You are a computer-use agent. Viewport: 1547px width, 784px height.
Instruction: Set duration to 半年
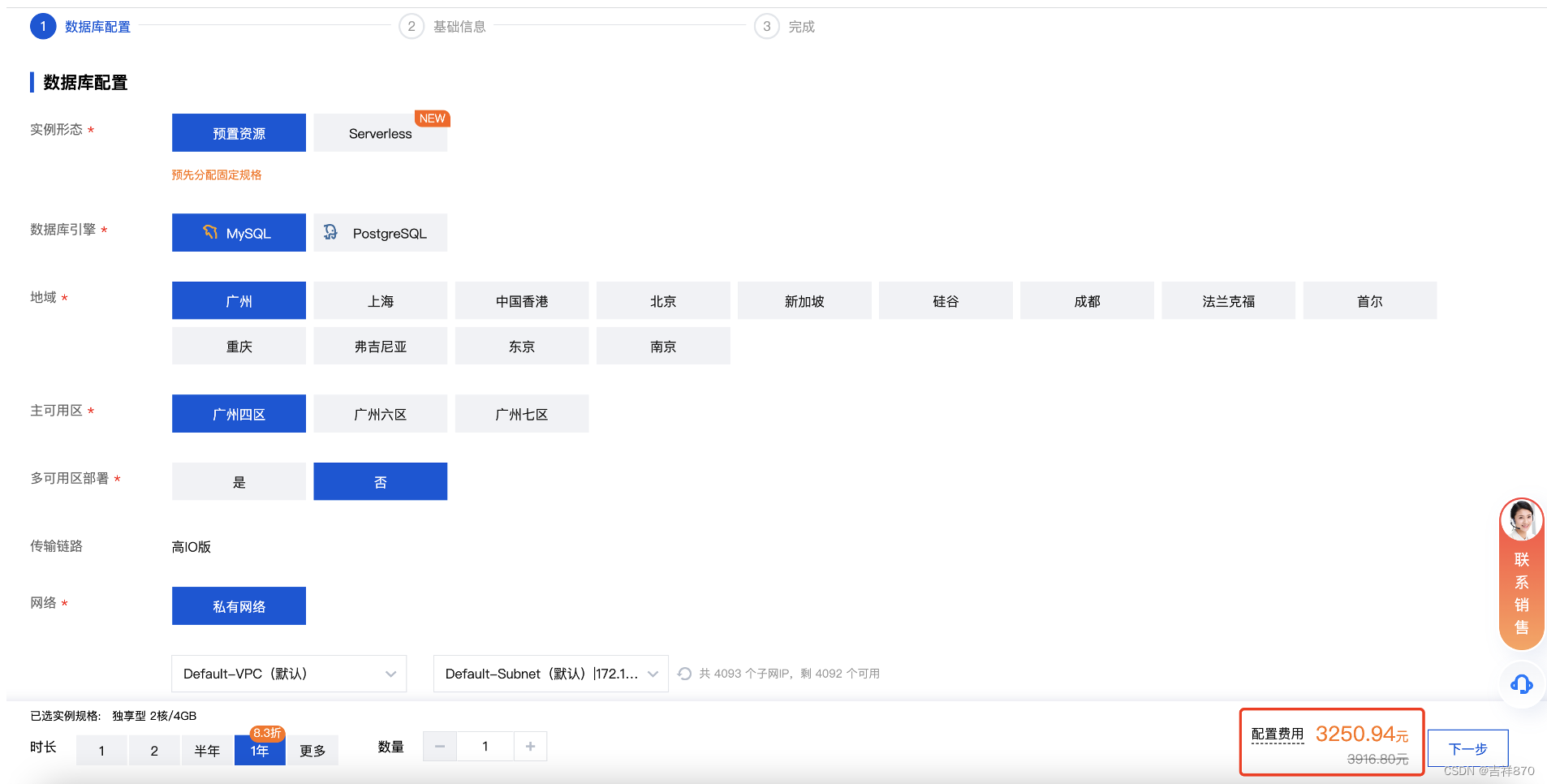(207, 751)
